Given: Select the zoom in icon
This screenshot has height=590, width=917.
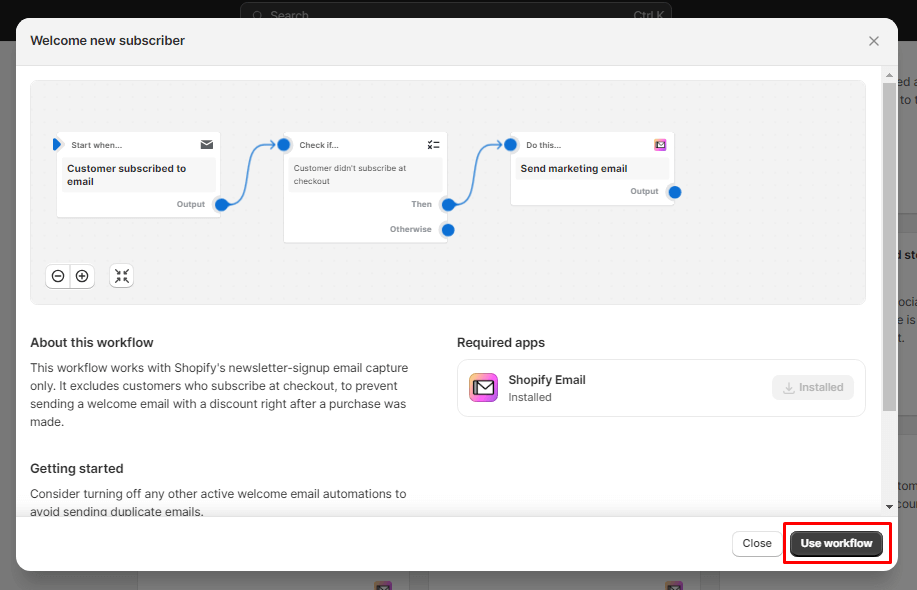Looking at the screenshot, I should [x=81, y=276].
